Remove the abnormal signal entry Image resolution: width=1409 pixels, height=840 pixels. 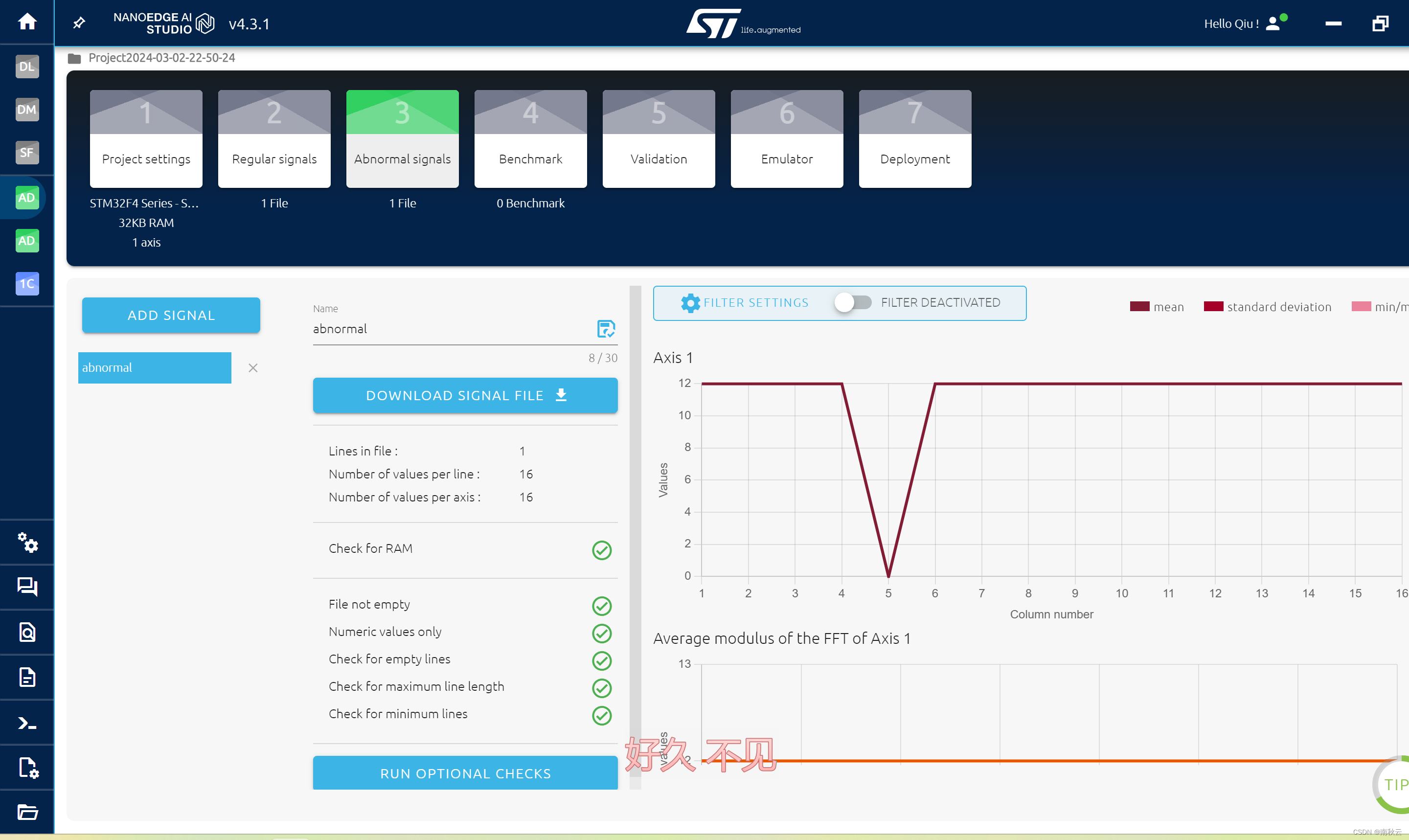point(253,368)
